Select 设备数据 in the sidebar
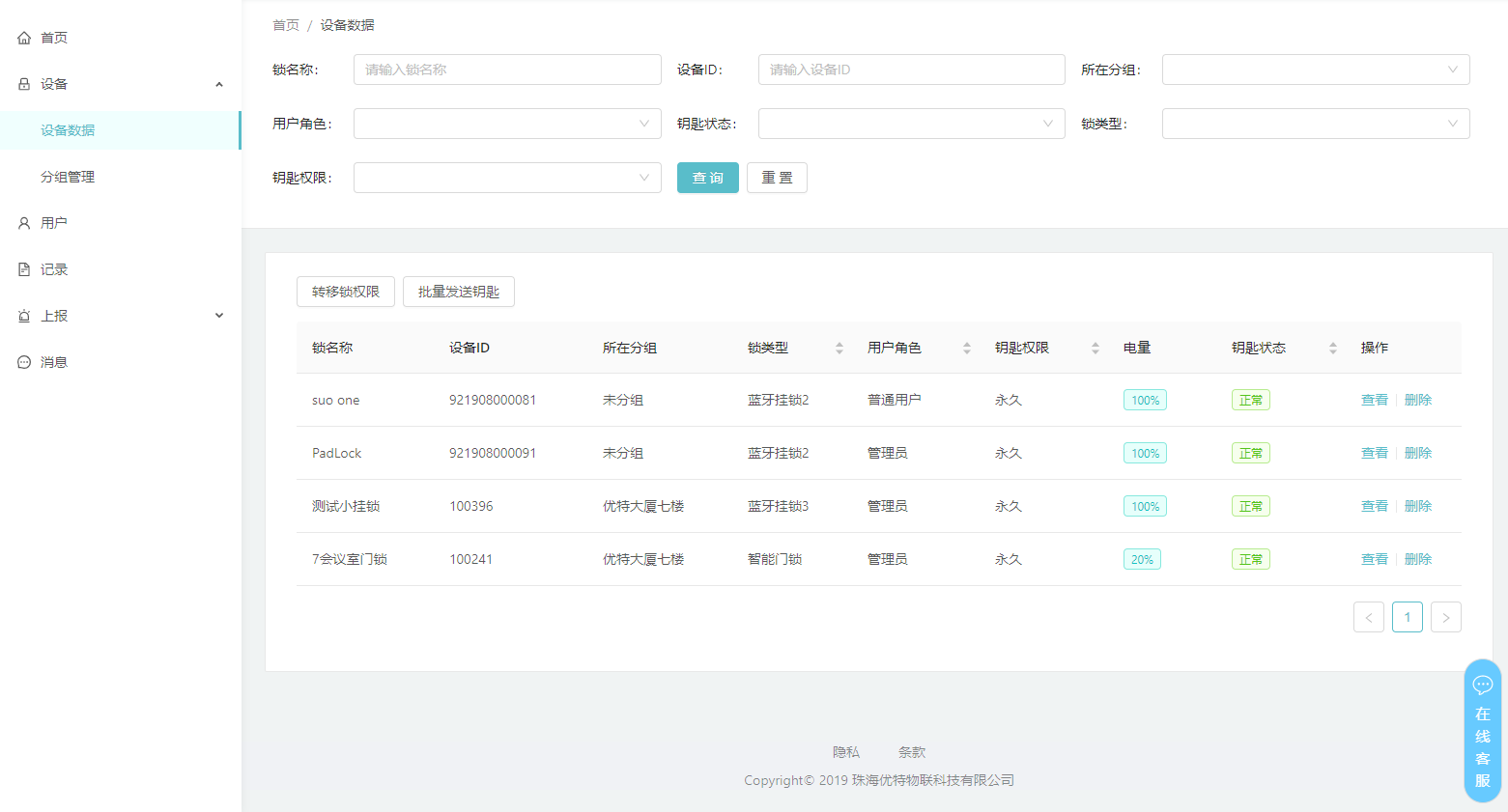1508x812 pixels. [x=68, y=130]
